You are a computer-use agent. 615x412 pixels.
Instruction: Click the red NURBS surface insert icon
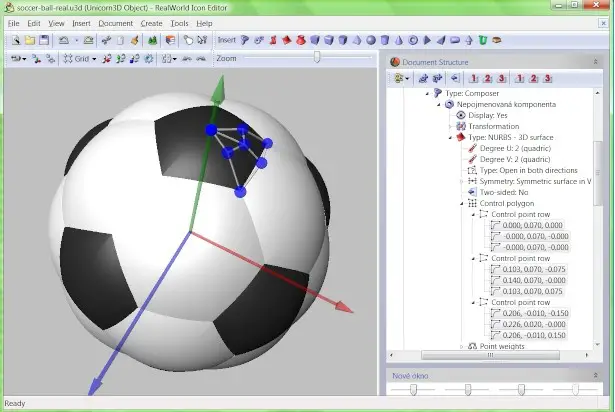click(x=287, y=40)
